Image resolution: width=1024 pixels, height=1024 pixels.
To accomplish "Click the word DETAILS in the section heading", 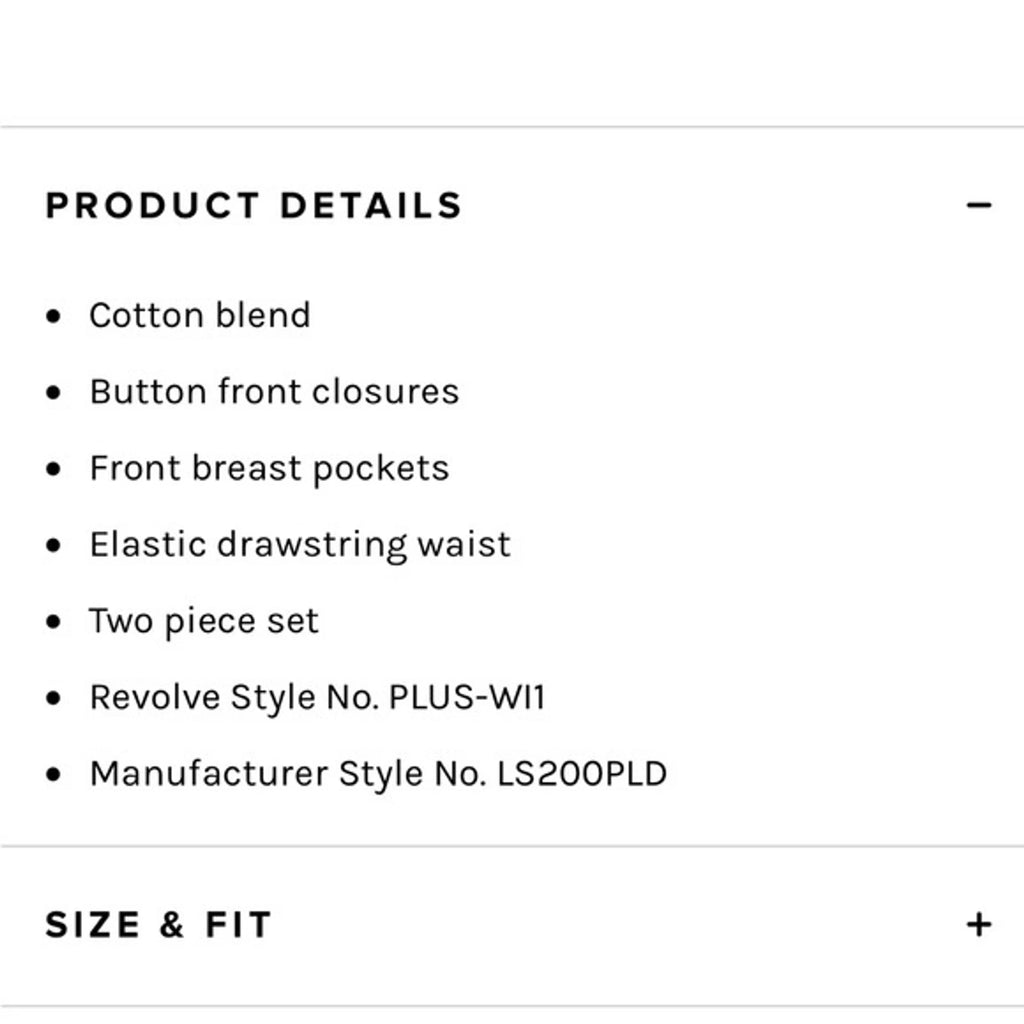I will [x=371, y=206].
